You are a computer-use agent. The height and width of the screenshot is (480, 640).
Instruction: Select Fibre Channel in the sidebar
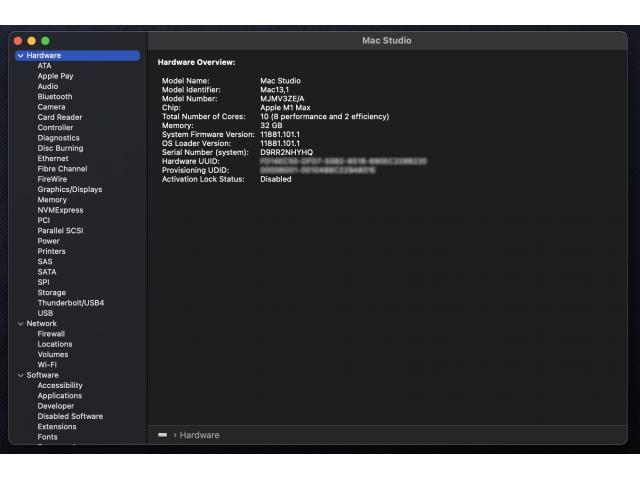coord(62,169)
